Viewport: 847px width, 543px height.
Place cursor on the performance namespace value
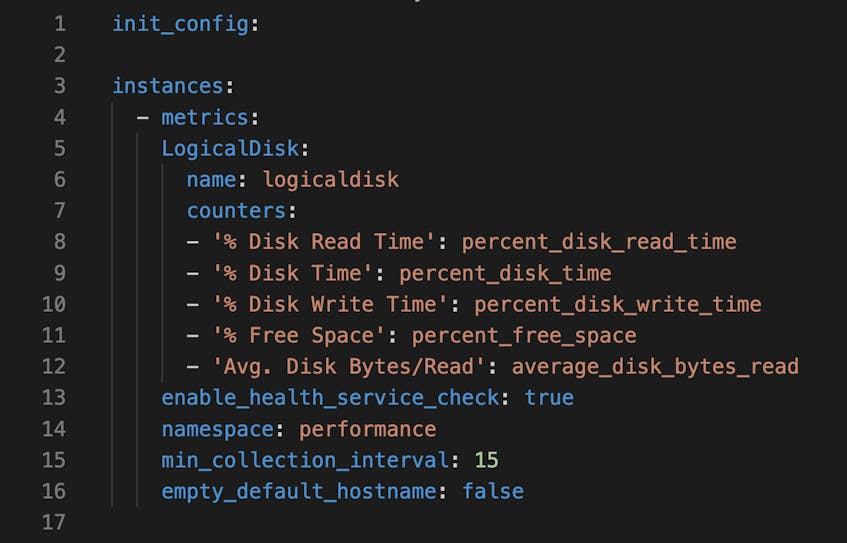(368, 429)
